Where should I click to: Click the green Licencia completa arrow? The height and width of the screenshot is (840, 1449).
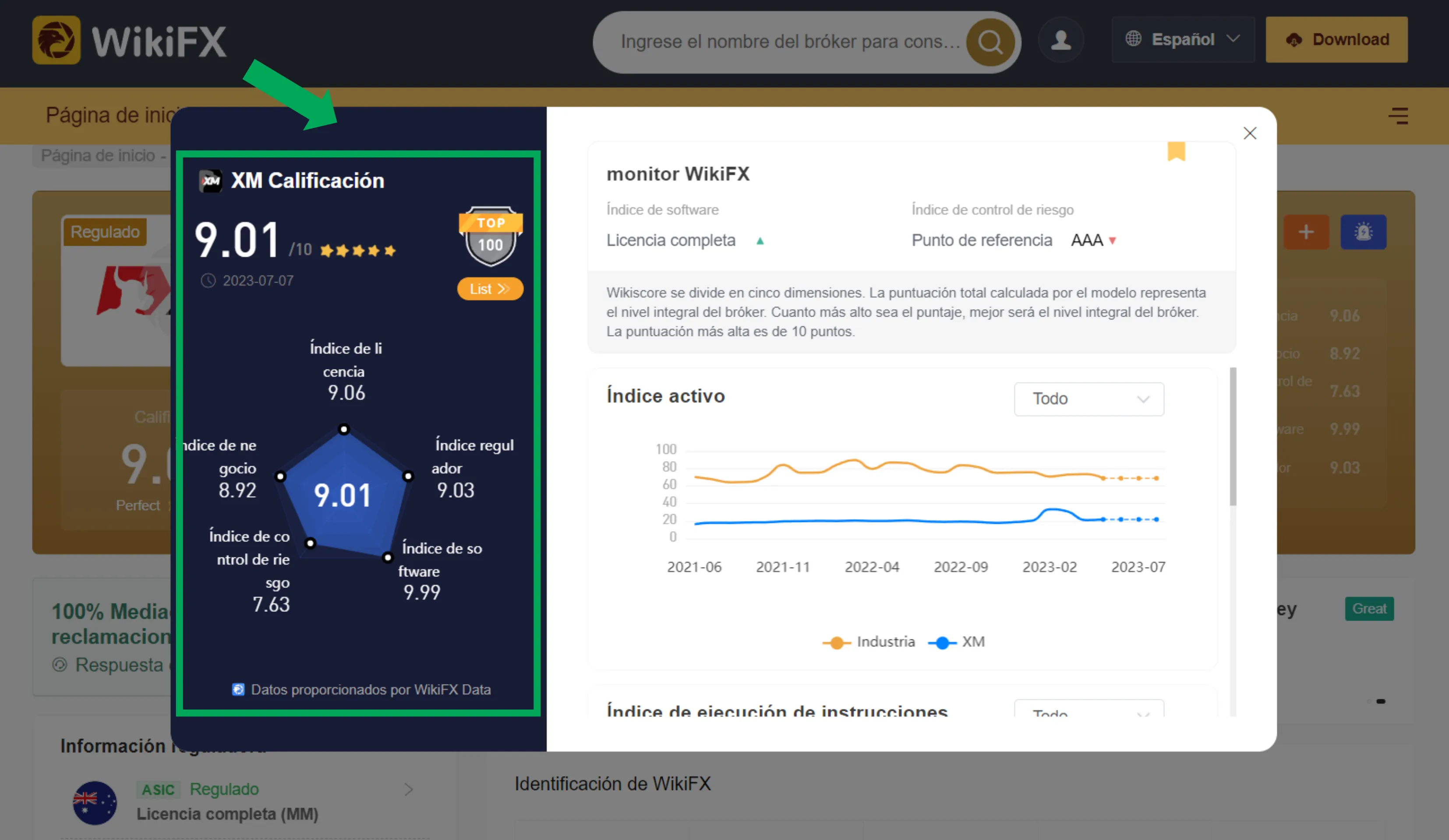pos(760,241)
